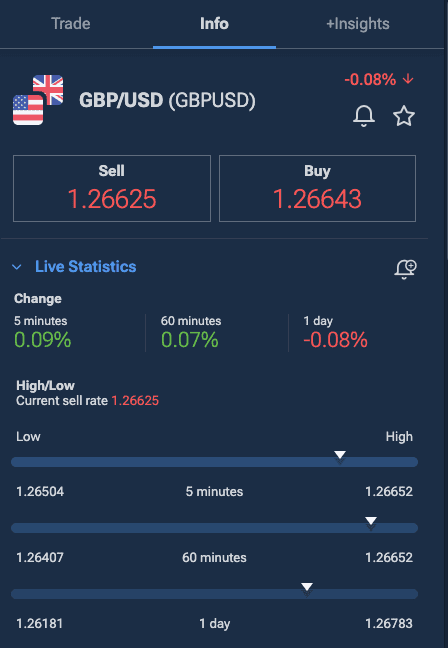Add a live statistics alert (bell plus icon)

point(405,269)
